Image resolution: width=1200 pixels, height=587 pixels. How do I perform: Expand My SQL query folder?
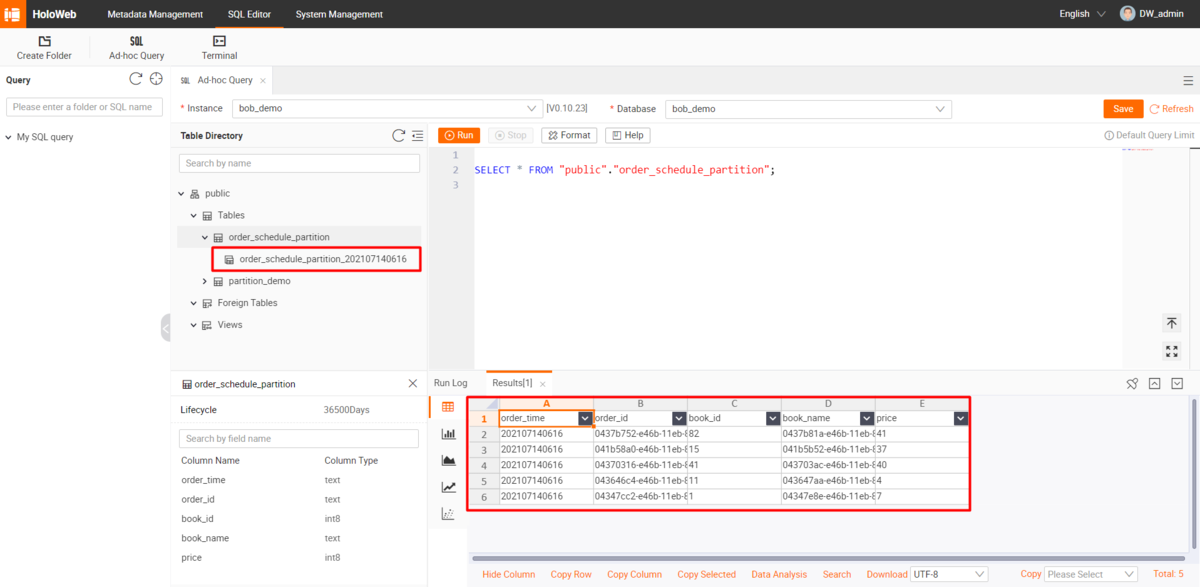pyautogui.click(x=9, y=137)
